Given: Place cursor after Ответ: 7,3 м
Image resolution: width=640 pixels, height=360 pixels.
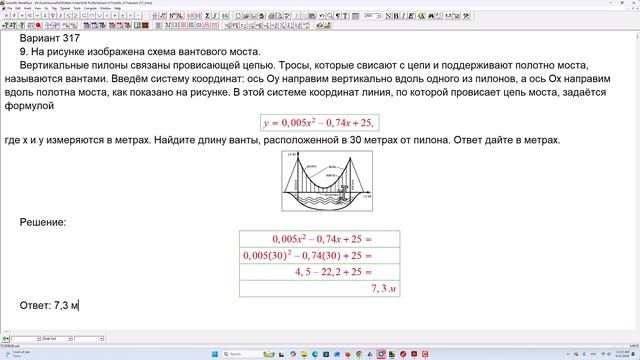Looking at the screenshot, I should click(x=78, y=305).
